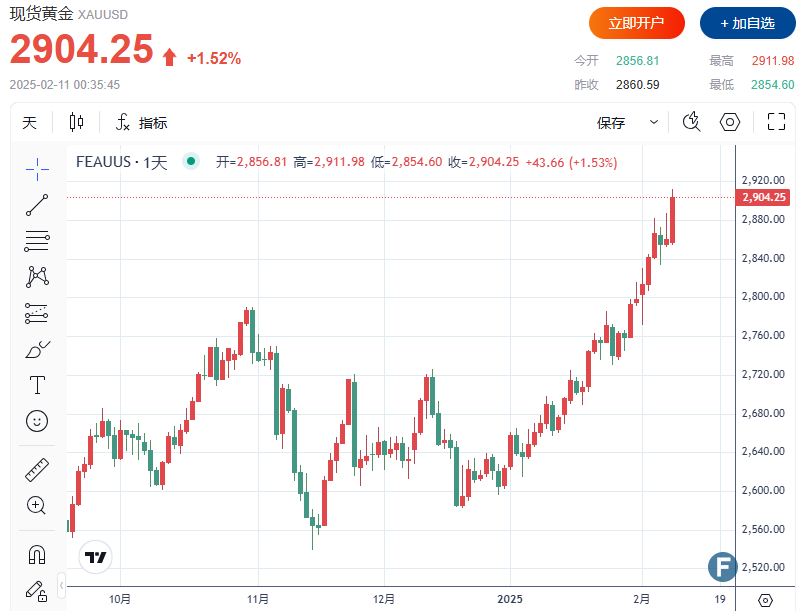This screenshot has width=806, height=611.
Task: Open the 天 time interval dropdown
Action: [x=30, y=123]
